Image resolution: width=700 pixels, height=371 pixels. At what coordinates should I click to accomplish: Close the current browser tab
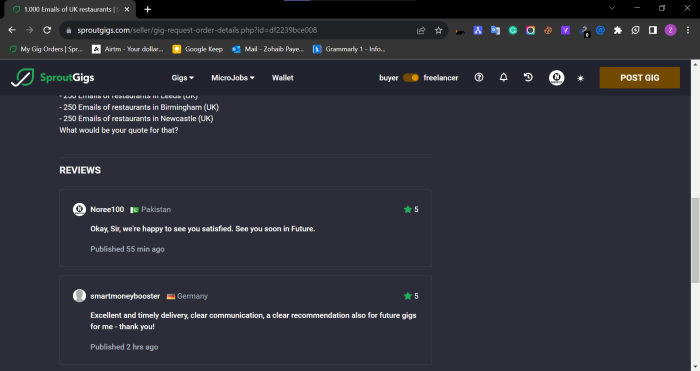(127, 9)
